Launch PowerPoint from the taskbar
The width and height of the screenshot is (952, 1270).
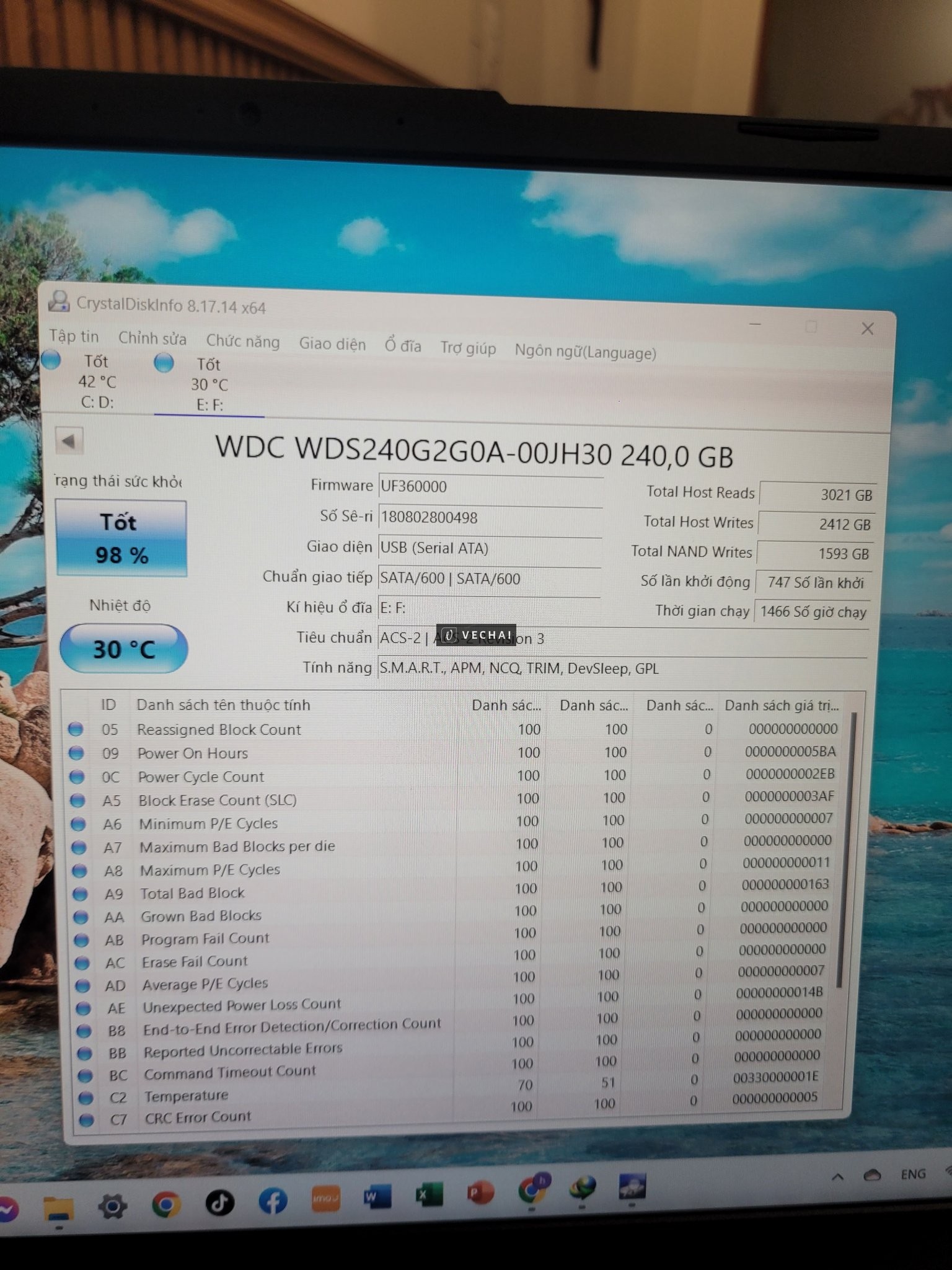[480, 1192]
